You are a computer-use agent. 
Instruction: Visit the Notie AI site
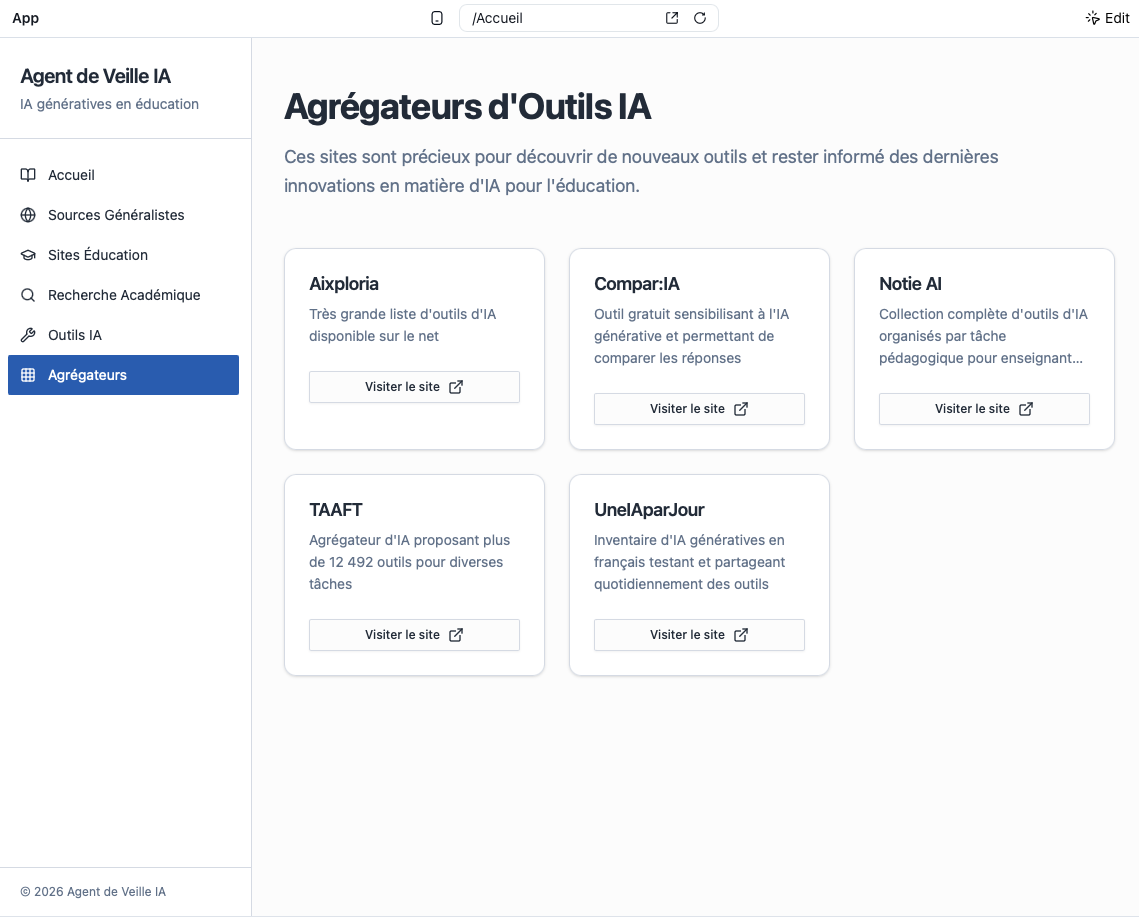pyautogui.click(x=984, y=409)
